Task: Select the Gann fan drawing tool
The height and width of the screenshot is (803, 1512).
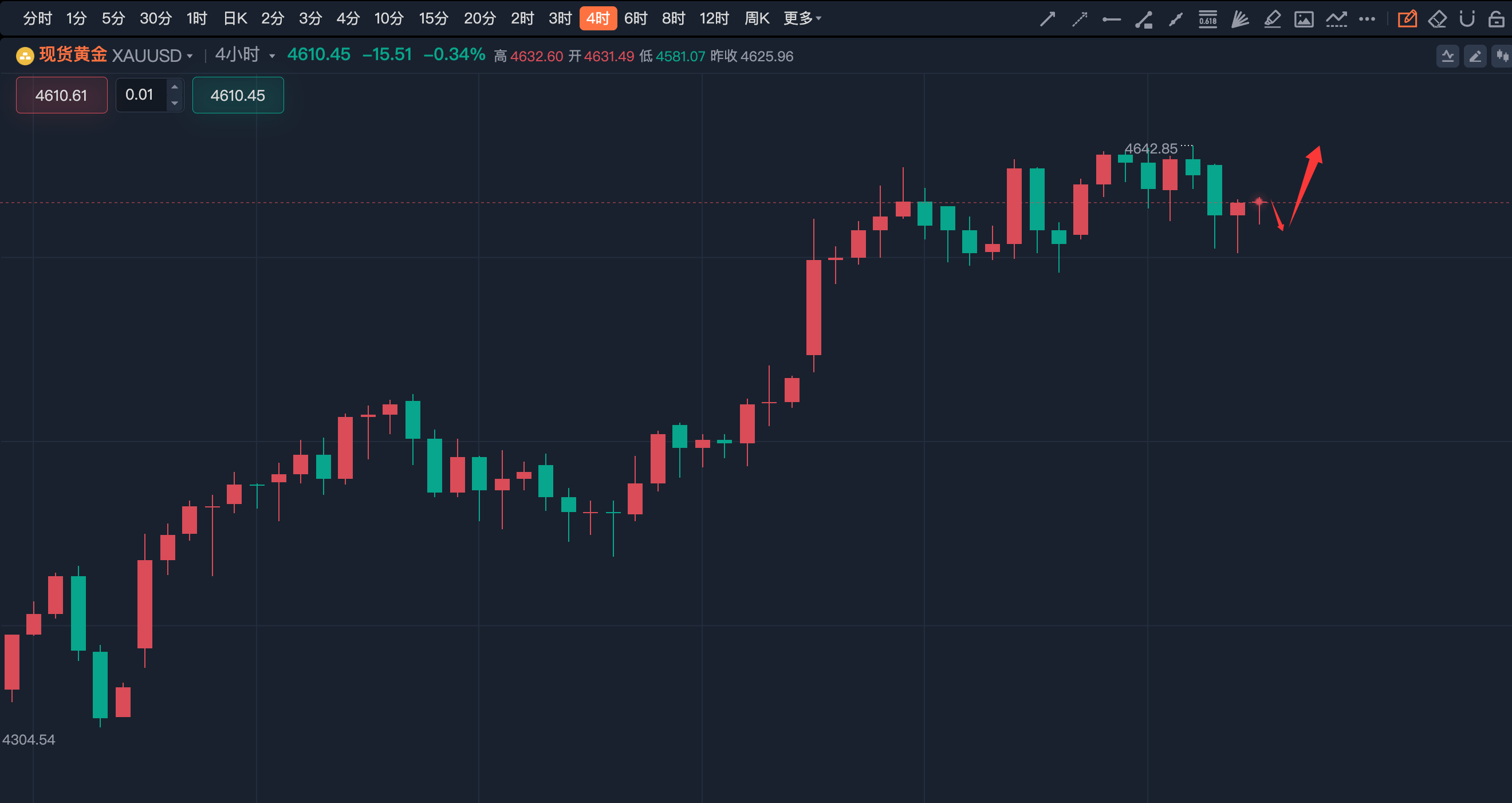Action: 1239,19
